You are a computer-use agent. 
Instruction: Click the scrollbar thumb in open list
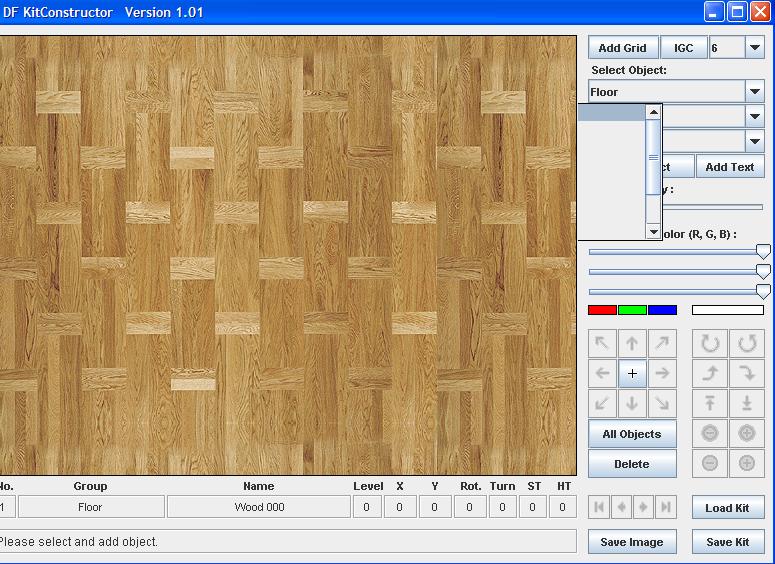click(x=653, y=157)
